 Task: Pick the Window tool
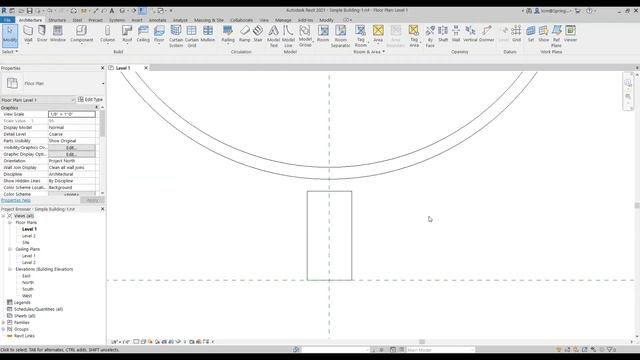[58, 33]
